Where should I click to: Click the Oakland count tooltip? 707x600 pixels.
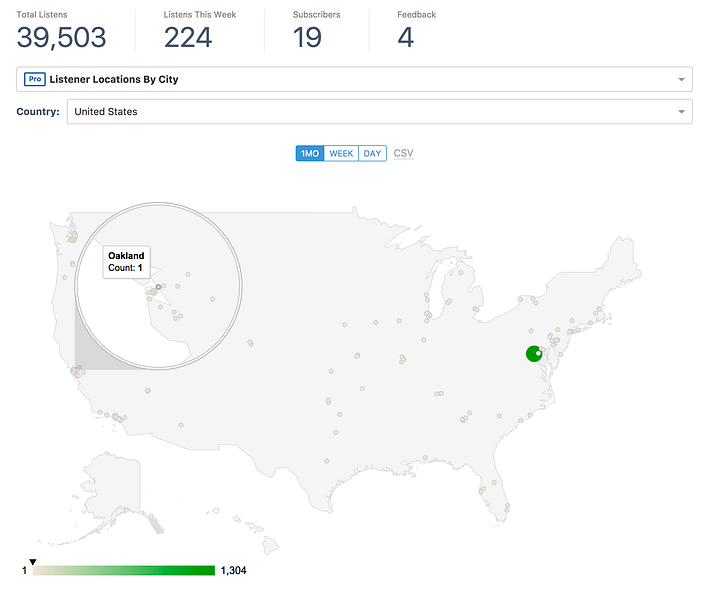[x=127, y=262]
